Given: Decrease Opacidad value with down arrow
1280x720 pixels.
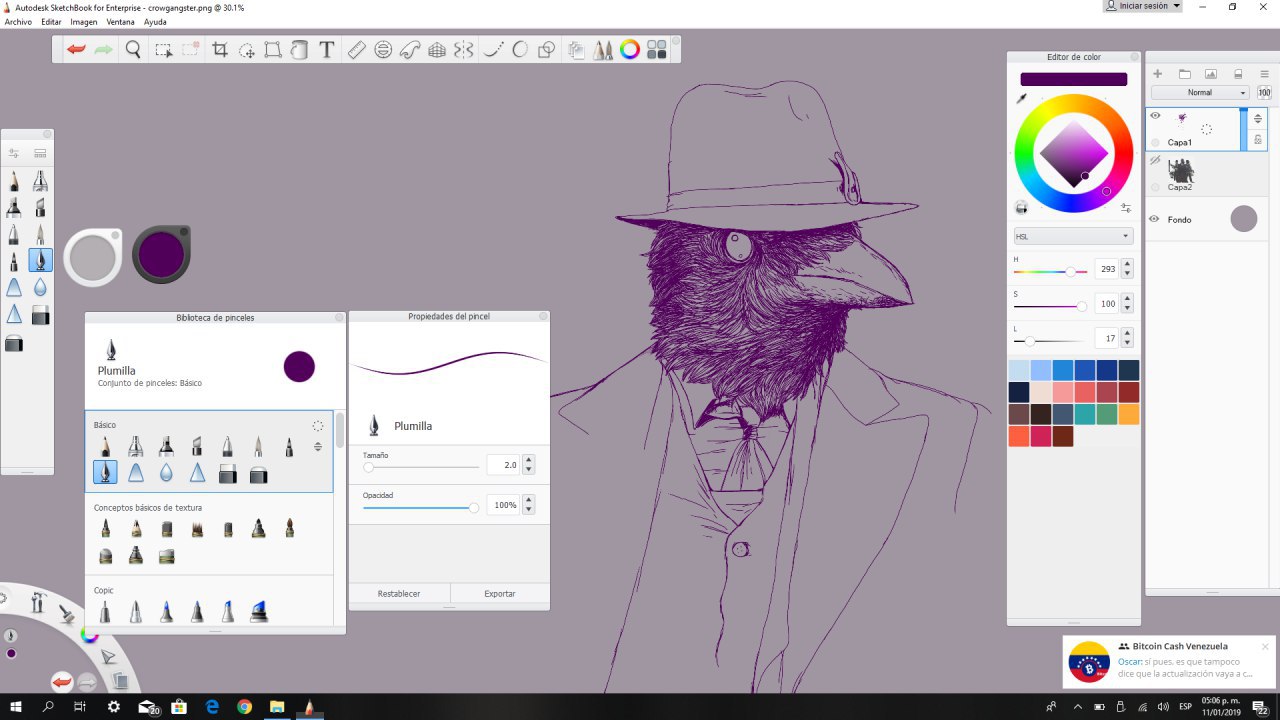Looking at the screenshot, I should (x=529, y=510).
